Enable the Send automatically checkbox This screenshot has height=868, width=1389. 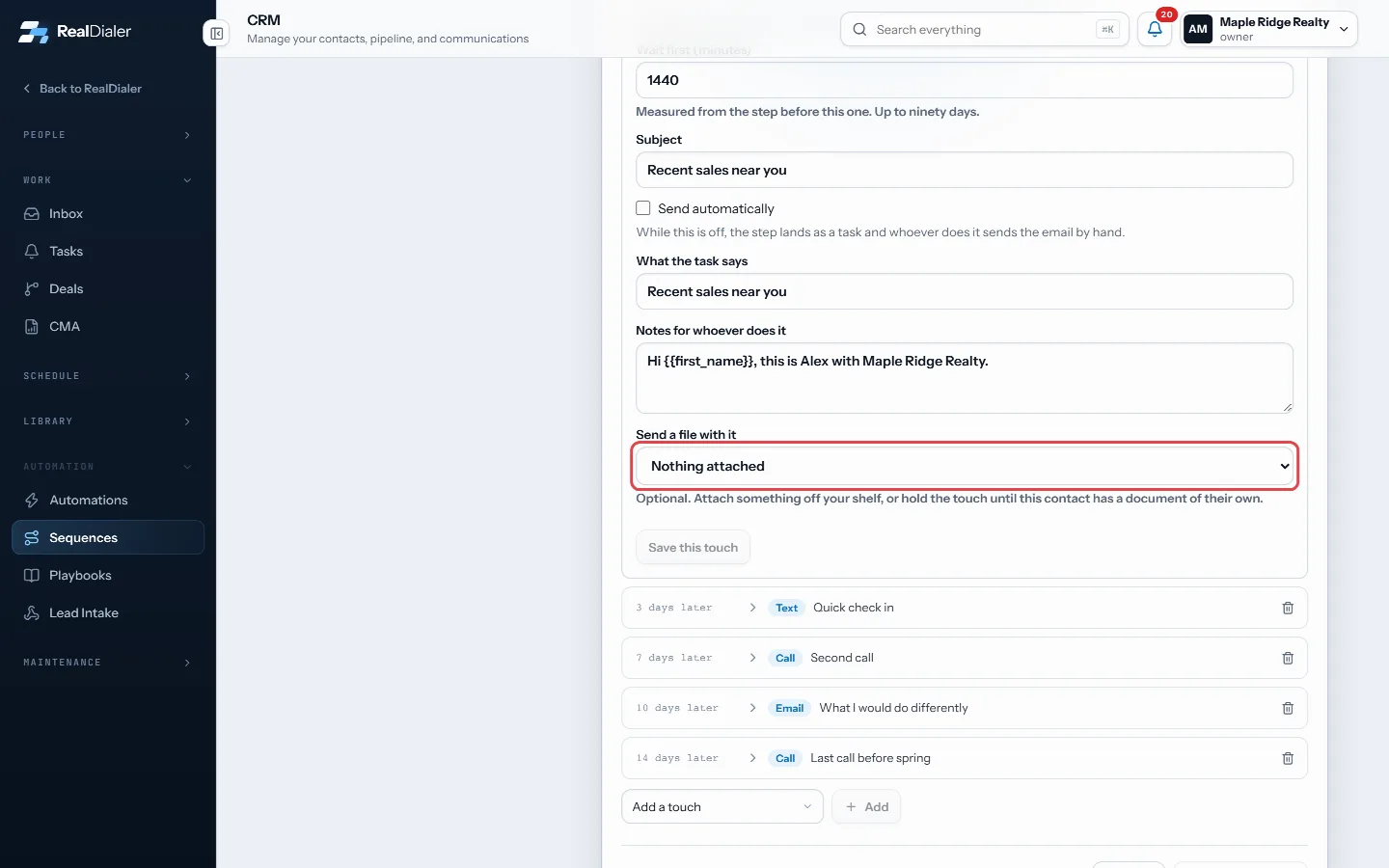643,208
